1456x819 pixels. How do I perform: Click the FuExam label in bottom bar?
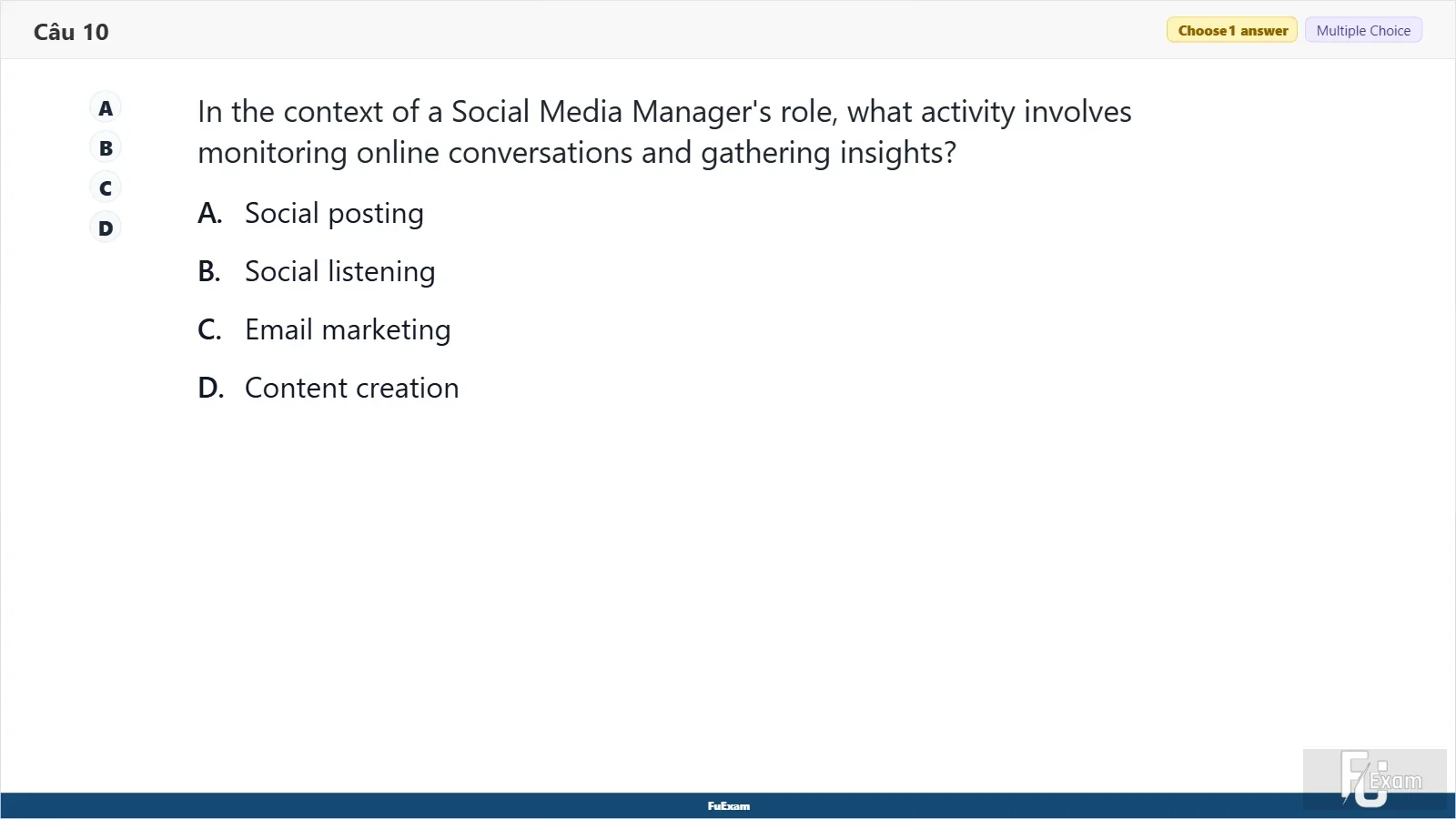coord(729,806)
